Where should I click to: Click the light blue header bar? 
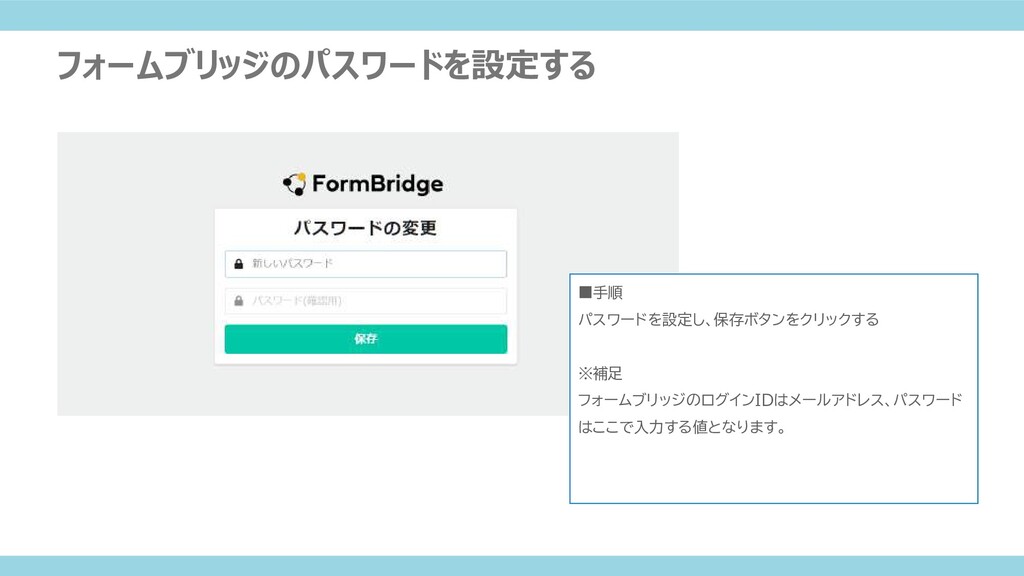[x=512, y=15]
